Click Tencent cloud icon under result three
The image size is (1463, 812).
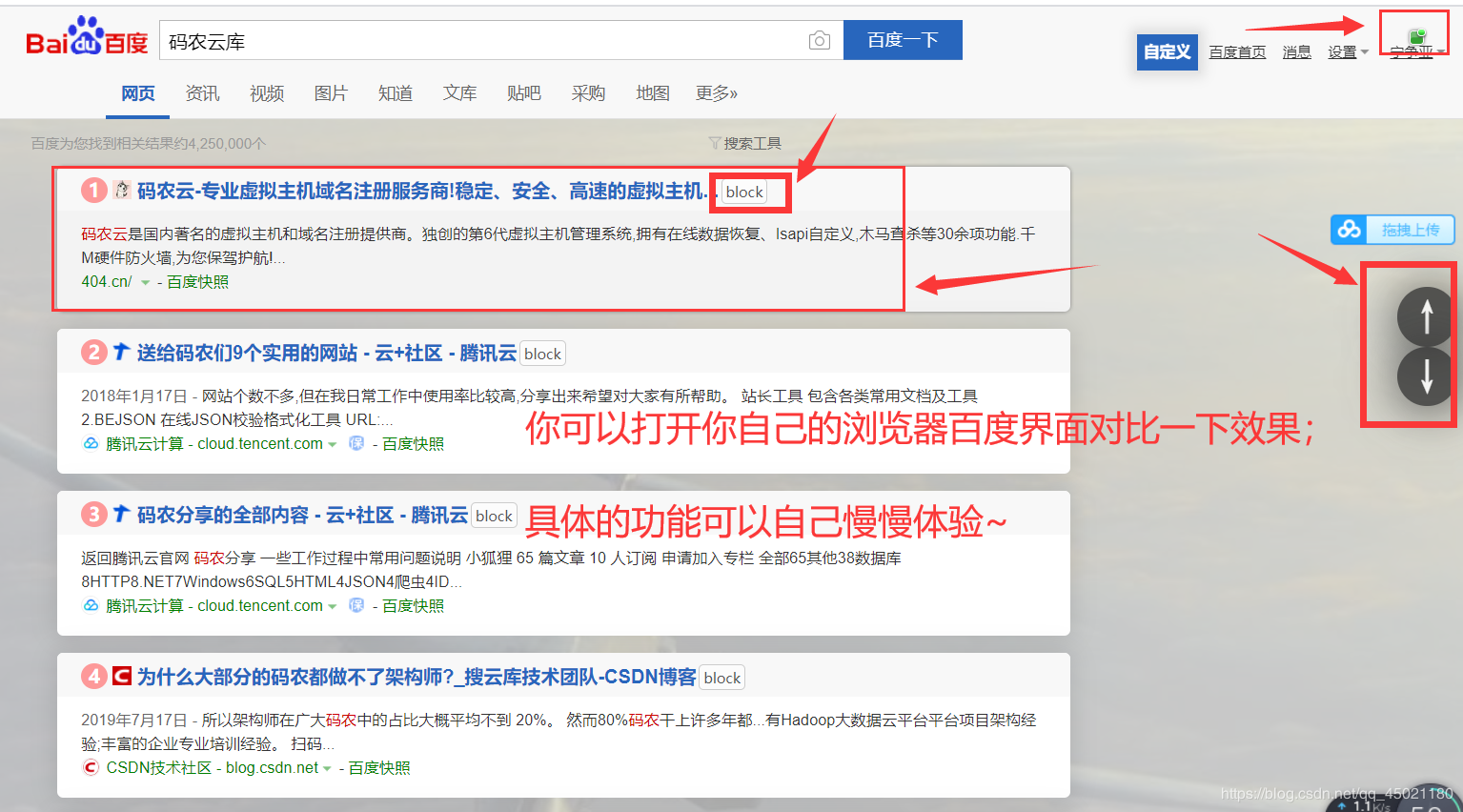[x=91, y=606]
